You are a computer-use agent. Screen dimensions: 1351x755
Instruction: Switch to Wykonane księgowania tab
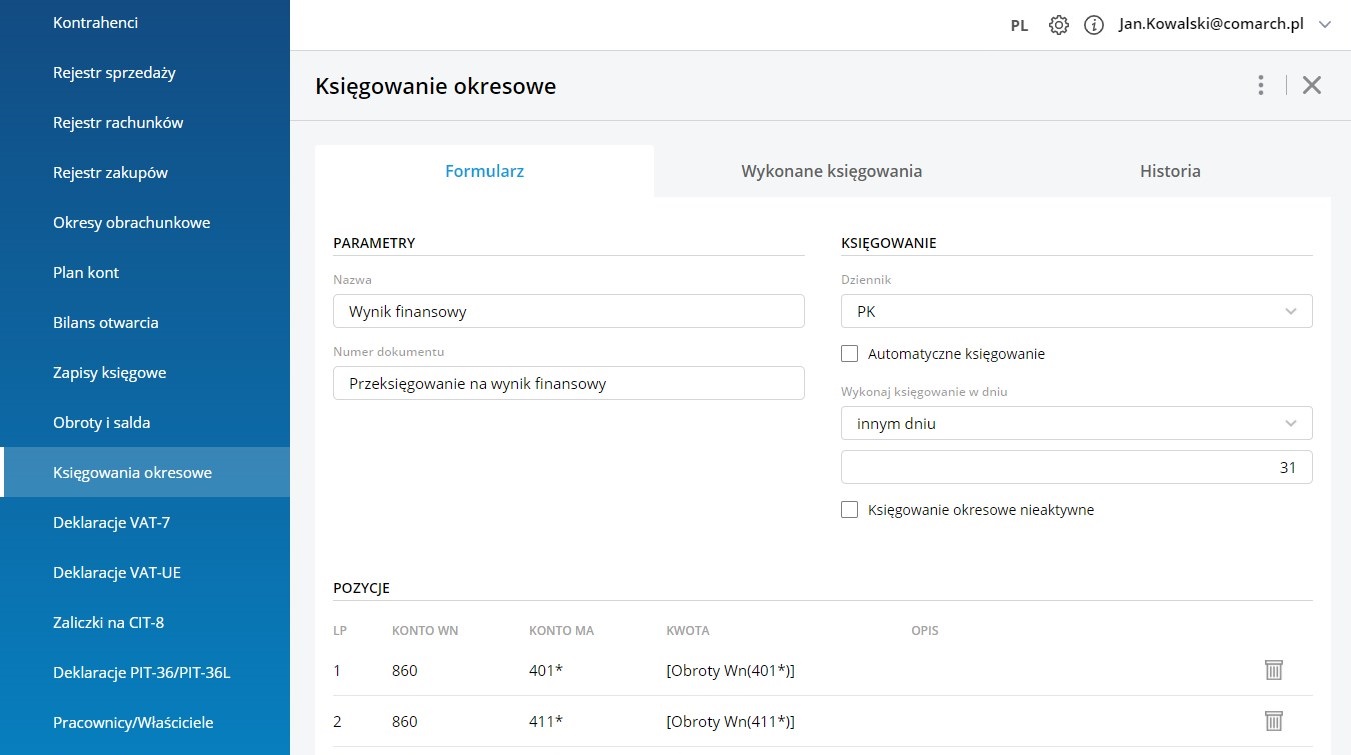click(x=831, y=171)
